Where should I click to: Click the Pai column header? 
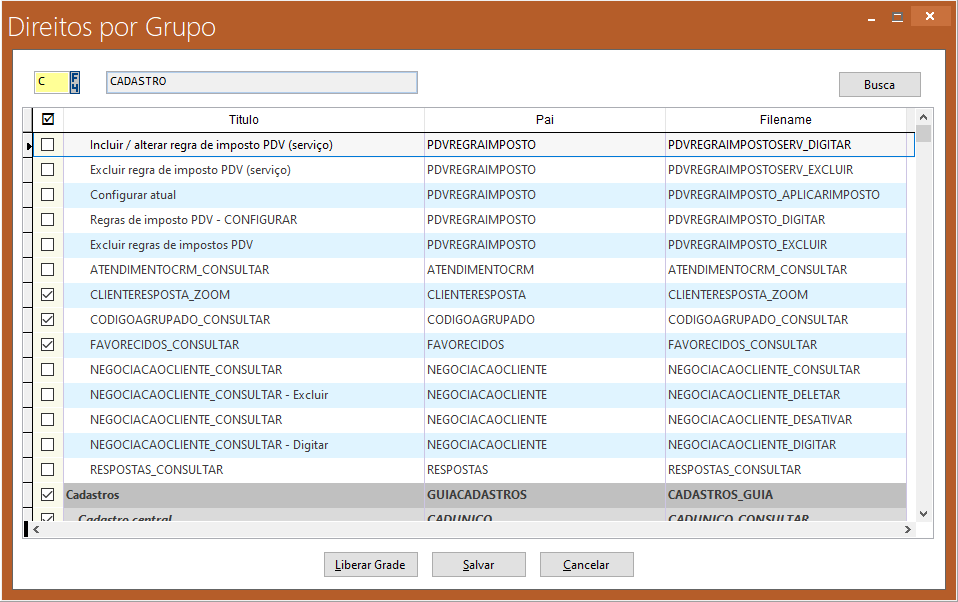(x=544, y=120)
